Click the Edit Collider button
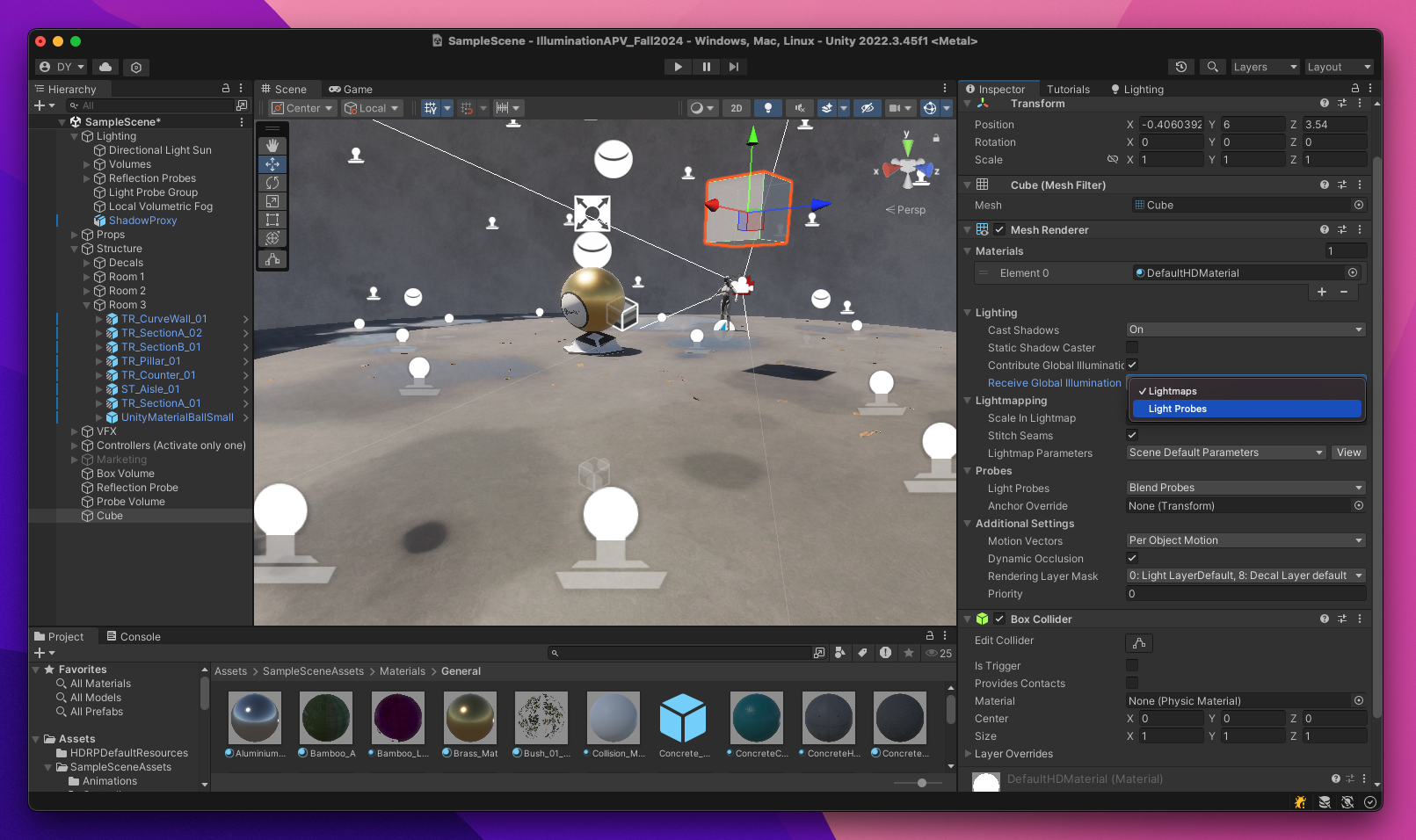 (x=1139, y=643)
